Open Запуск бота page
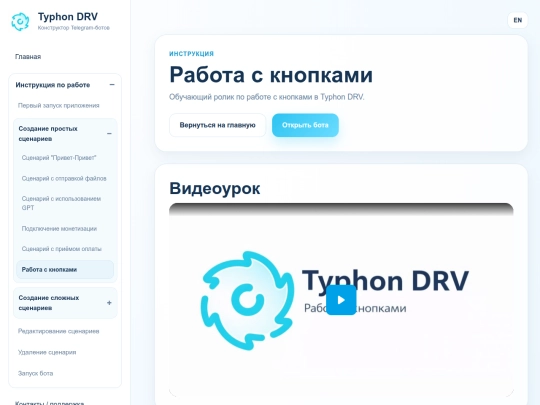 (35, 373)
